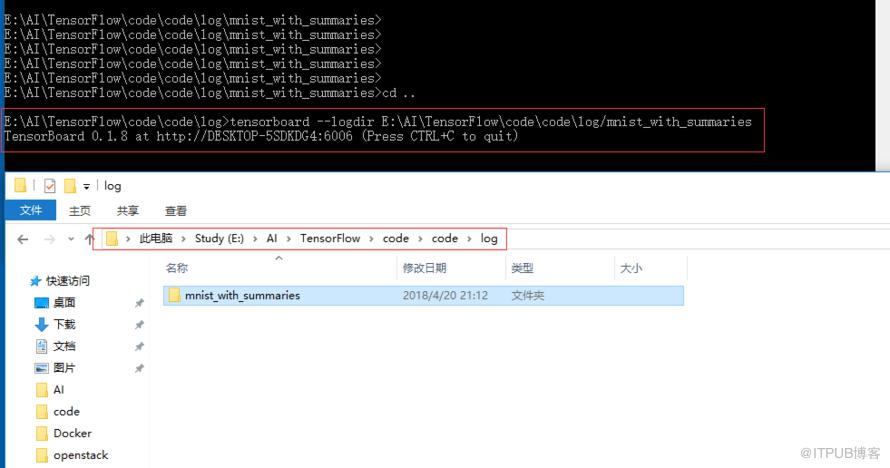The image size is (890, 468).
Task: Open 文档 in navigation pane
Action: (x=64, y=346)
